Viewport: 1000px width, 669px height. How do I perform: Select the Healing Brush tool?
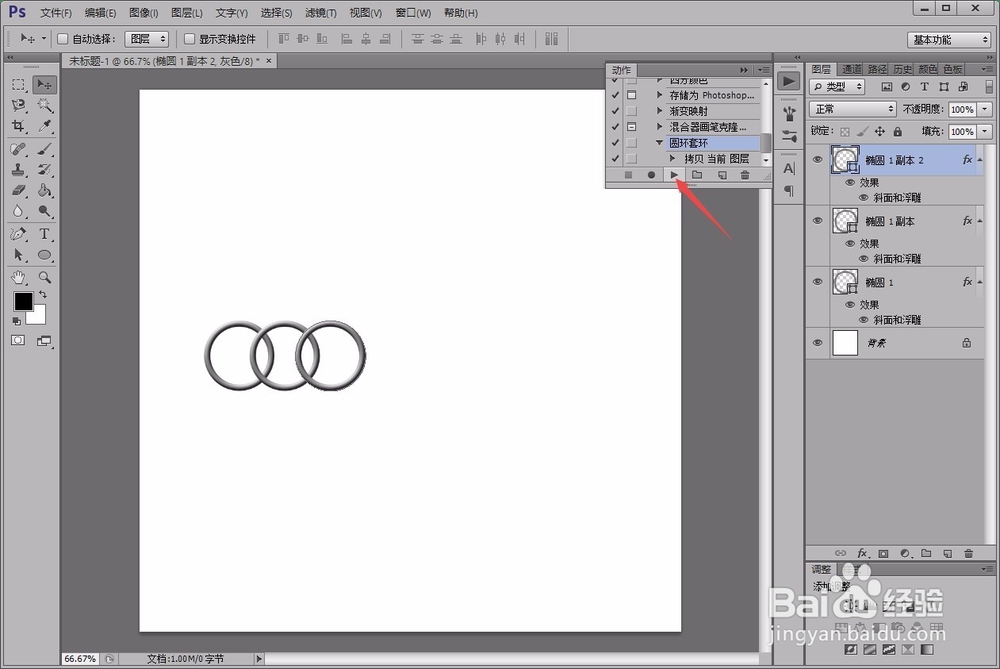pos(18,149)
